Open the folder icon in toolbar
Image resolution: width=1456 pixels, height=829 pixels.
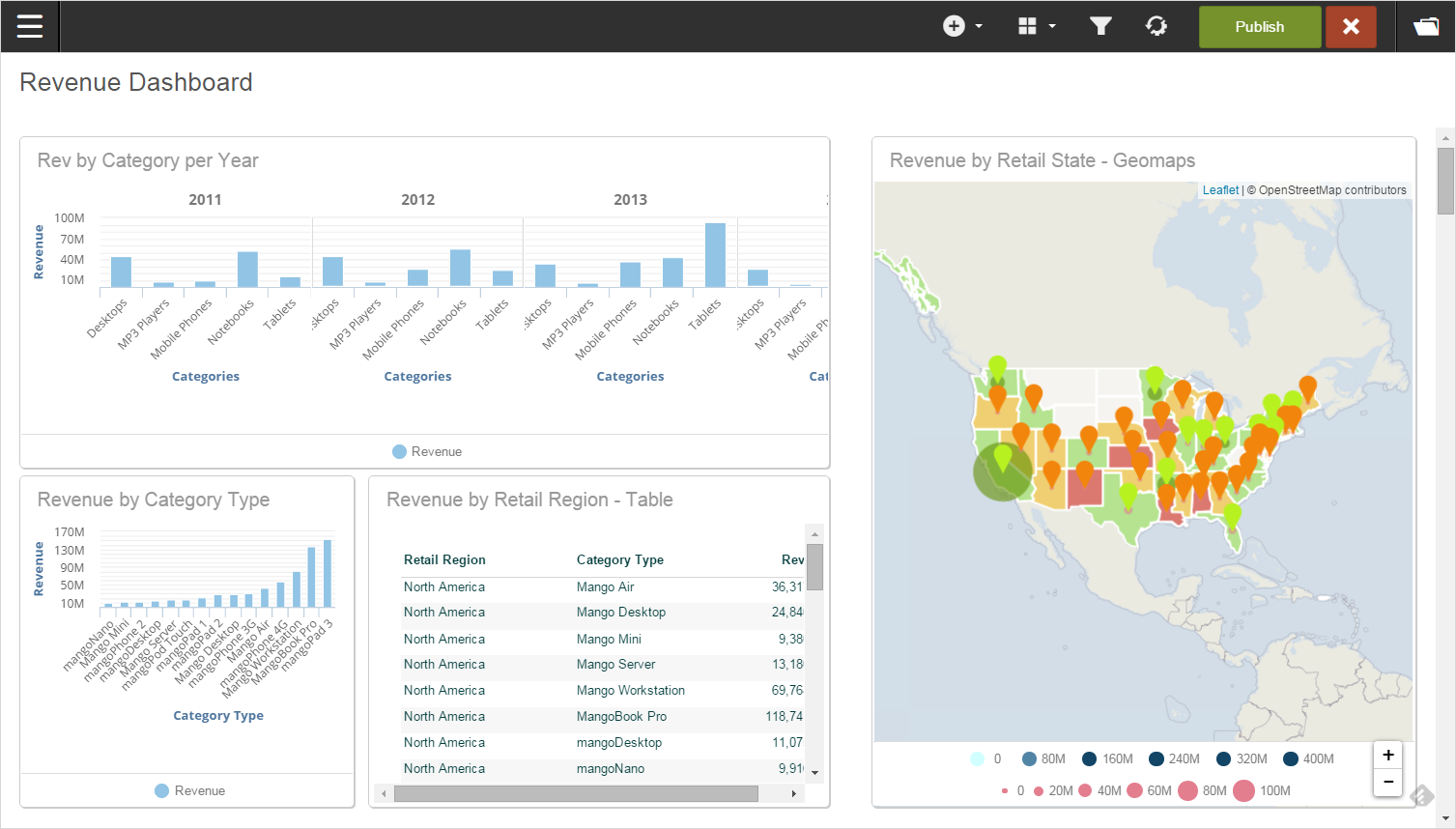coord(1426,26)
